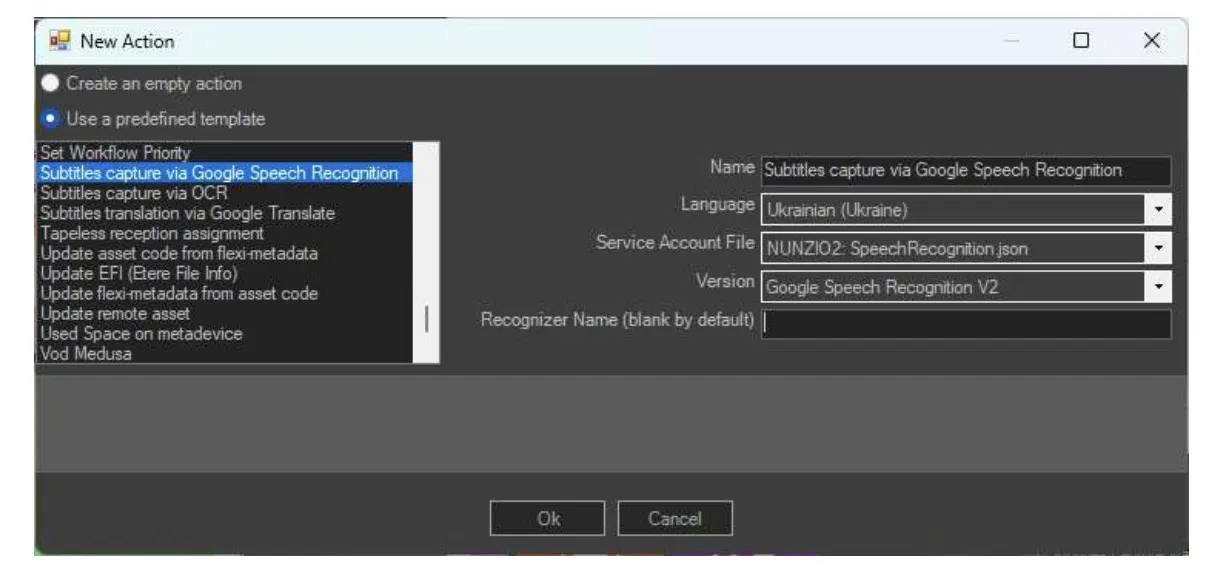Select 'Create an empty action' radio button

(50, 84)
